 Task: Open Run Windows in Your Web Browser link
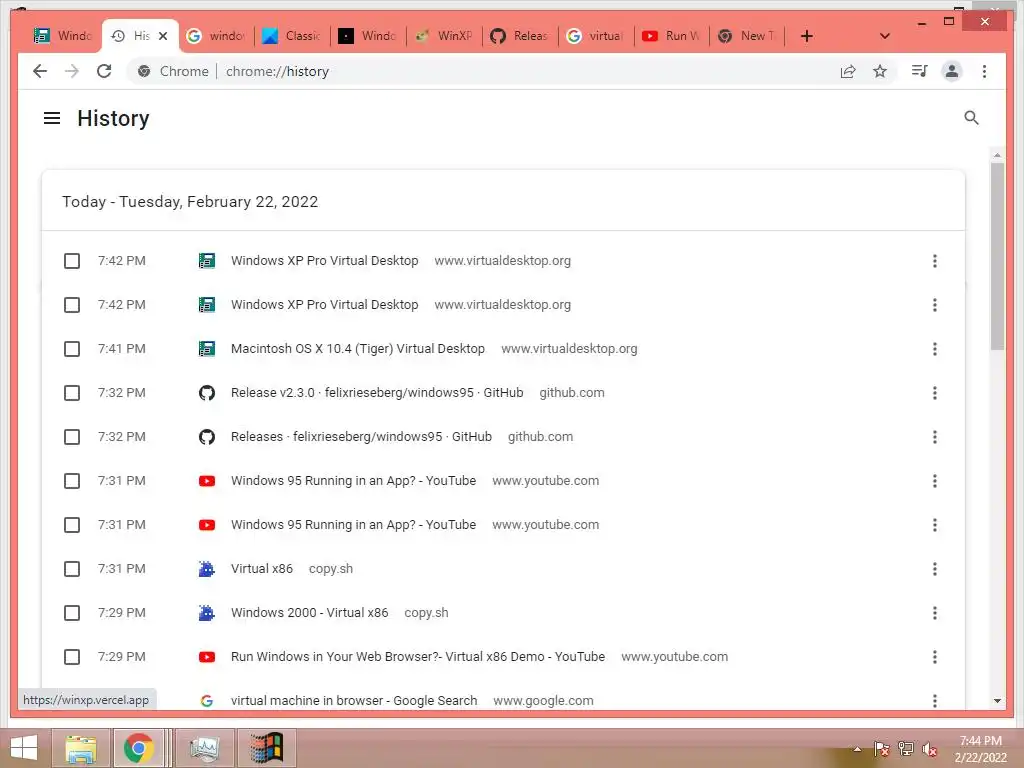(x=418, y=657)
